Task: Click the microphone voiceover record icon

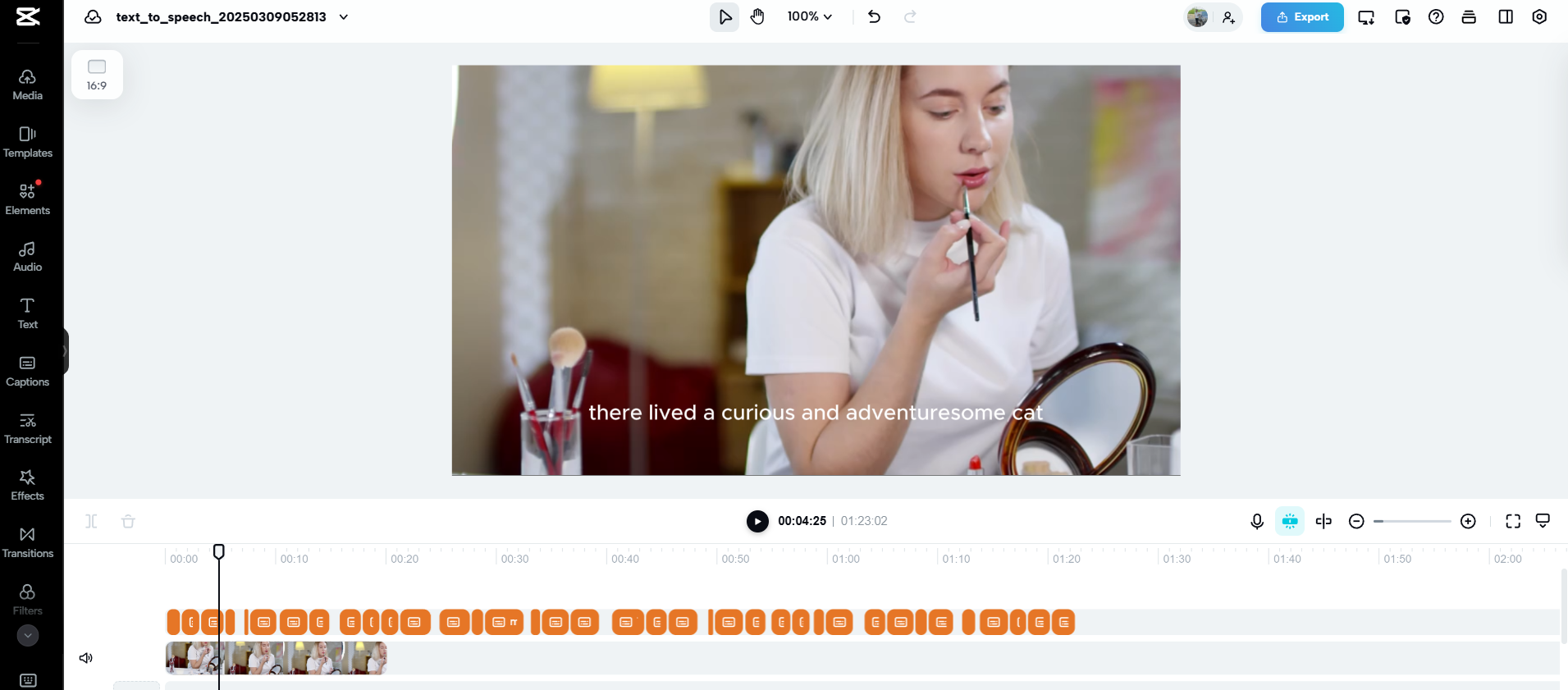Action: click(x=1257, y=521)
